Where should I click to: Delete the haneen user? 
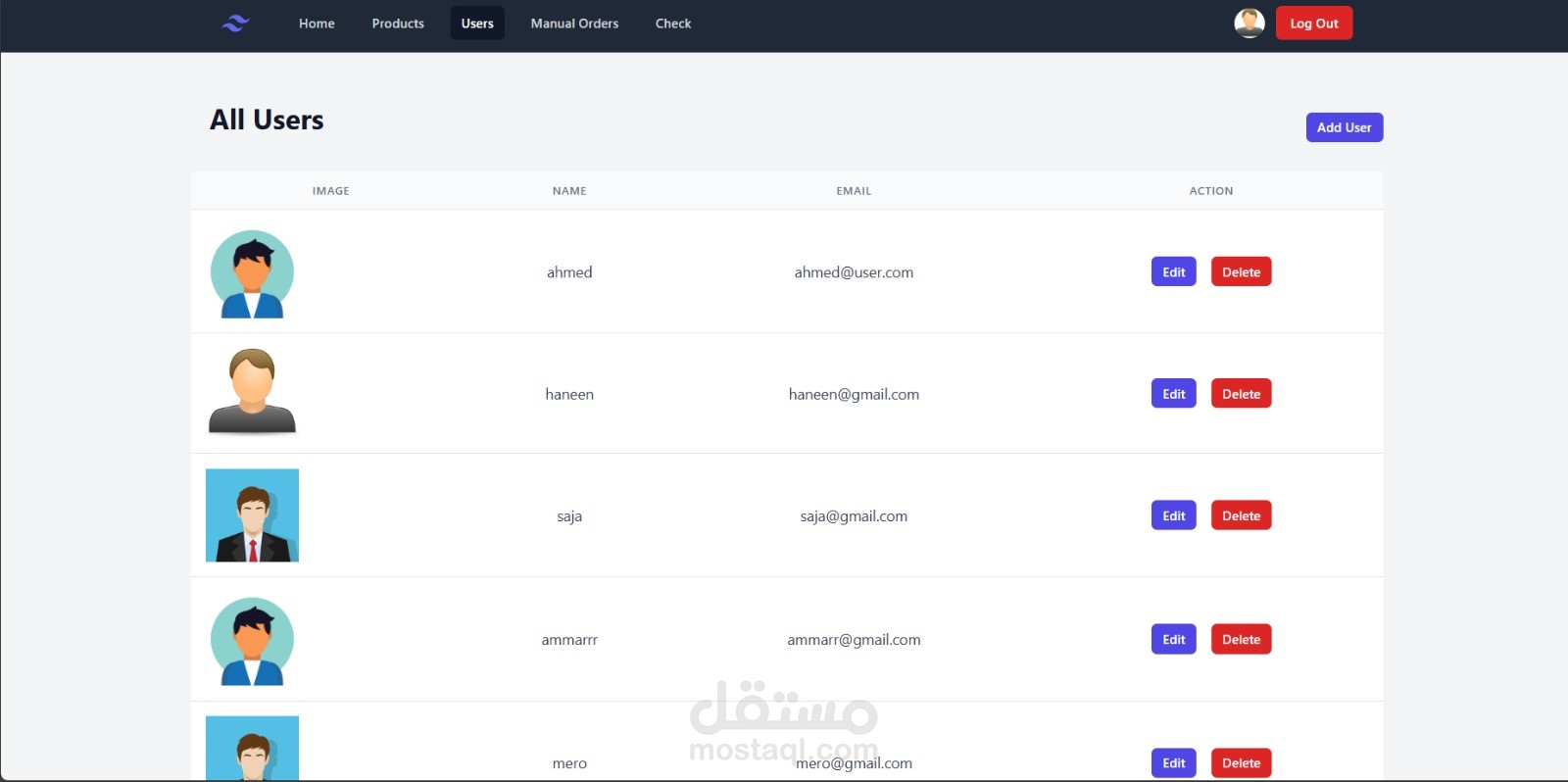pyautogui.click(x=1241, y=394)
